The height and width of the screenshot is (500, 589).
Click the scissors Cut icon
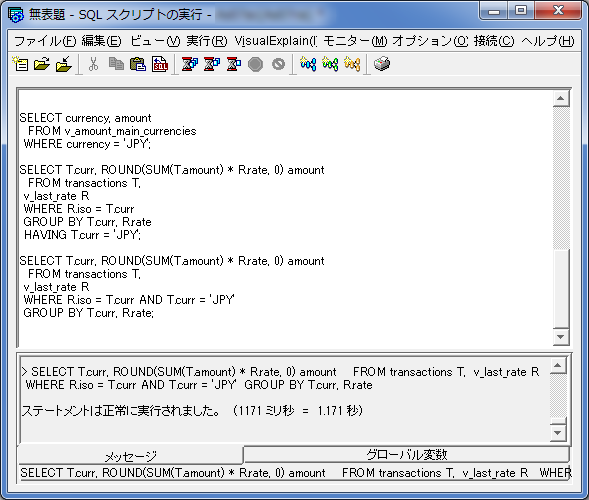coord(93,64)
